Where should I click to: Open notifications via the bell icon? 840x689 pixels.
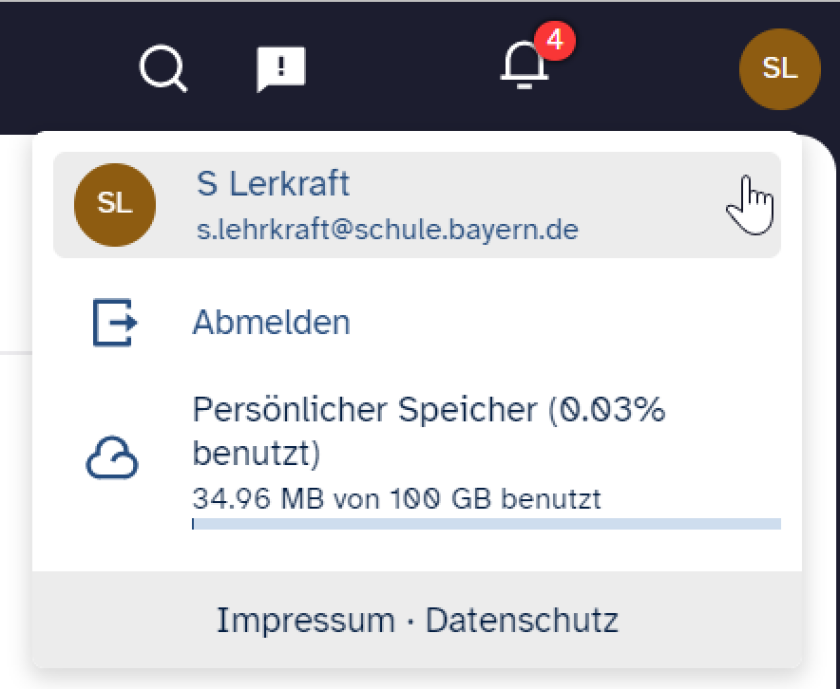(x=525, y=66)
